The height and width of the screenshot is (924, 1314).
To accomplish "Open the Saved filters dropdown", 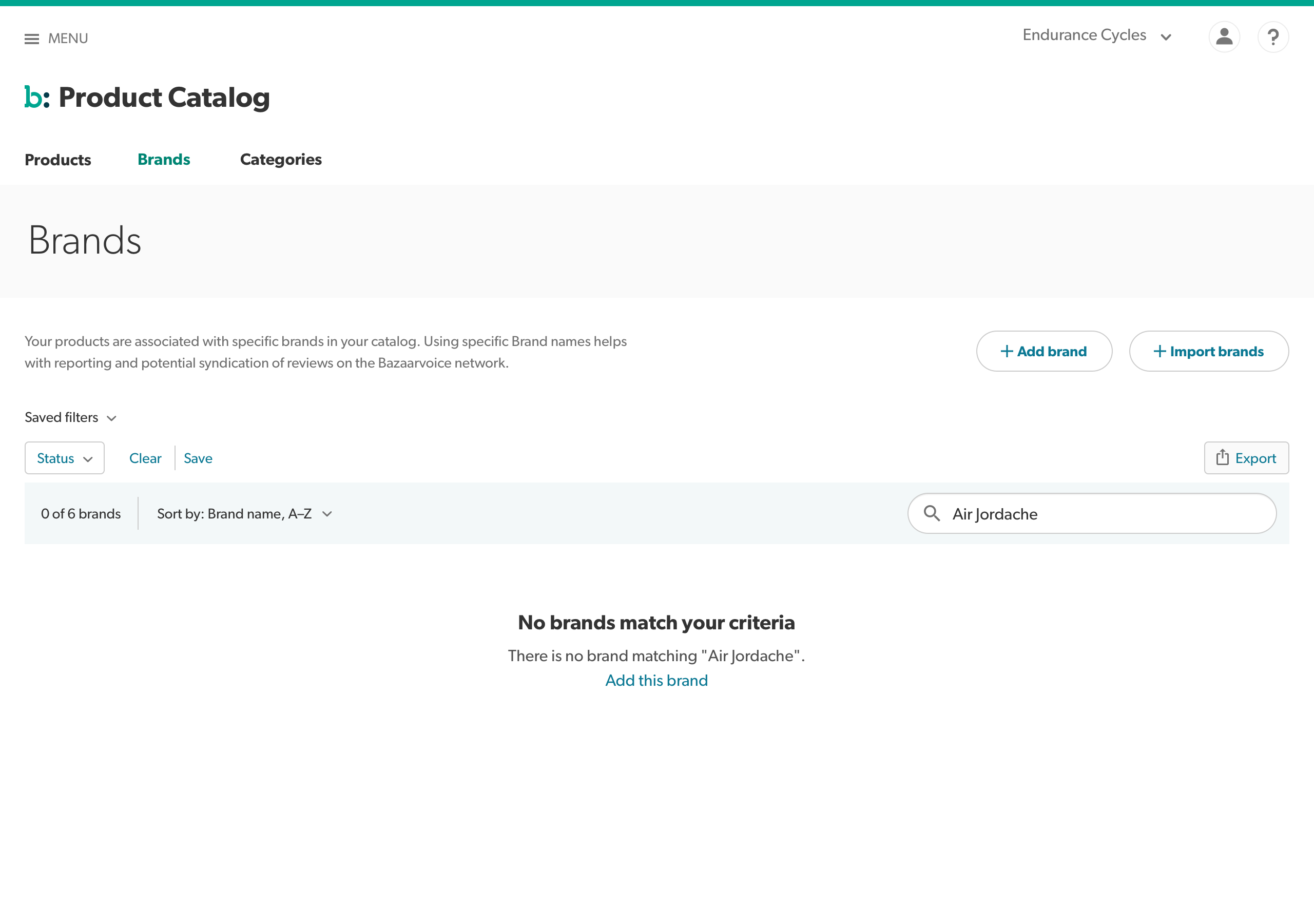I will [71, 418].
